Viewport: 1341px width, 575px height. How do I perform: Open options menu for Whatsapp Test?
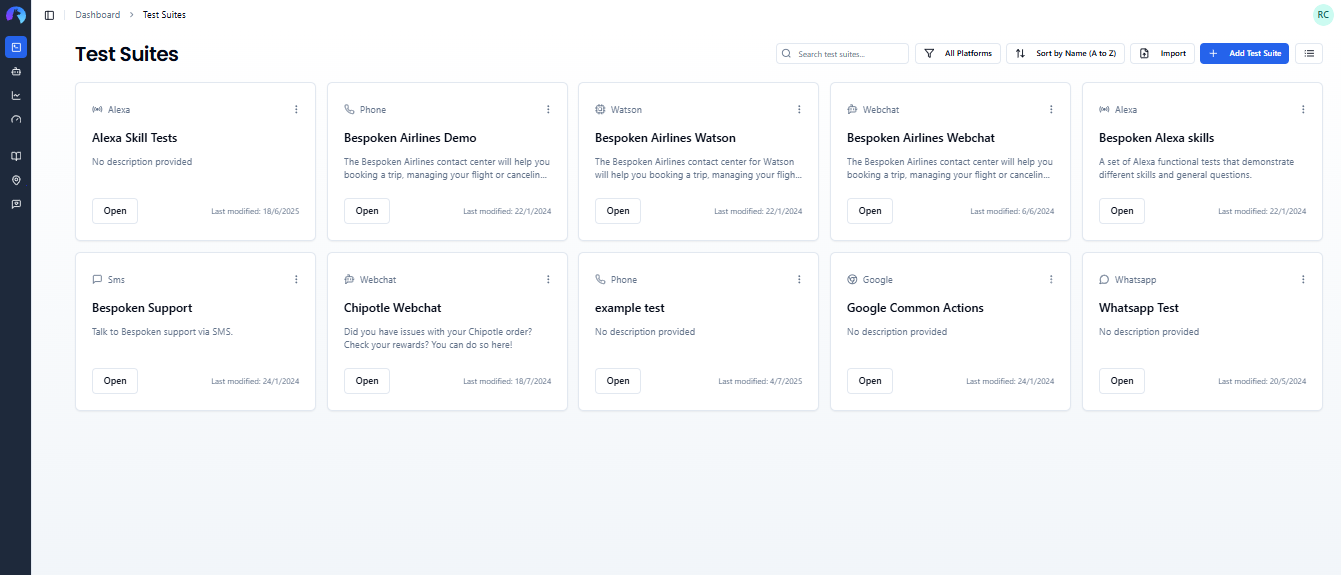point(1303,279)
